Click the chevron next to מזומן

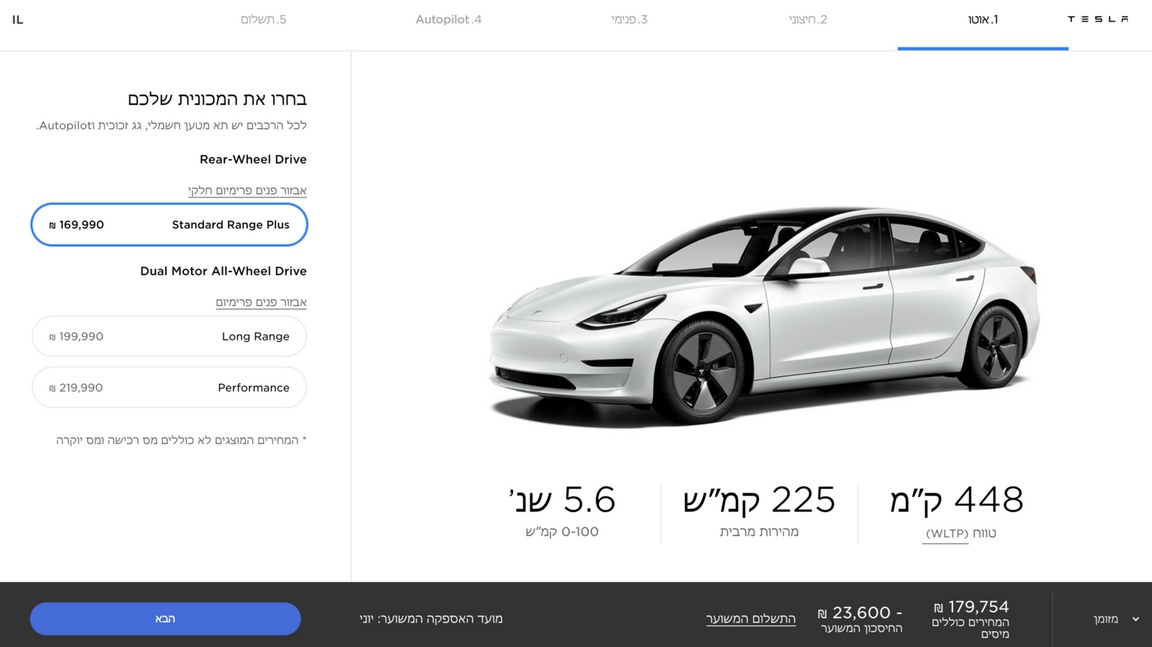1136,619
